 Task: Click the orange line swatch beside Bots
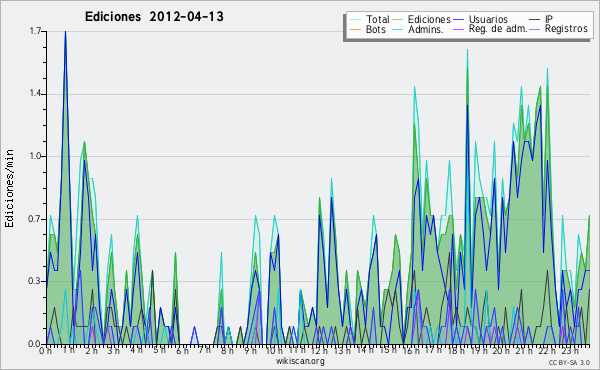click(356, 29)
